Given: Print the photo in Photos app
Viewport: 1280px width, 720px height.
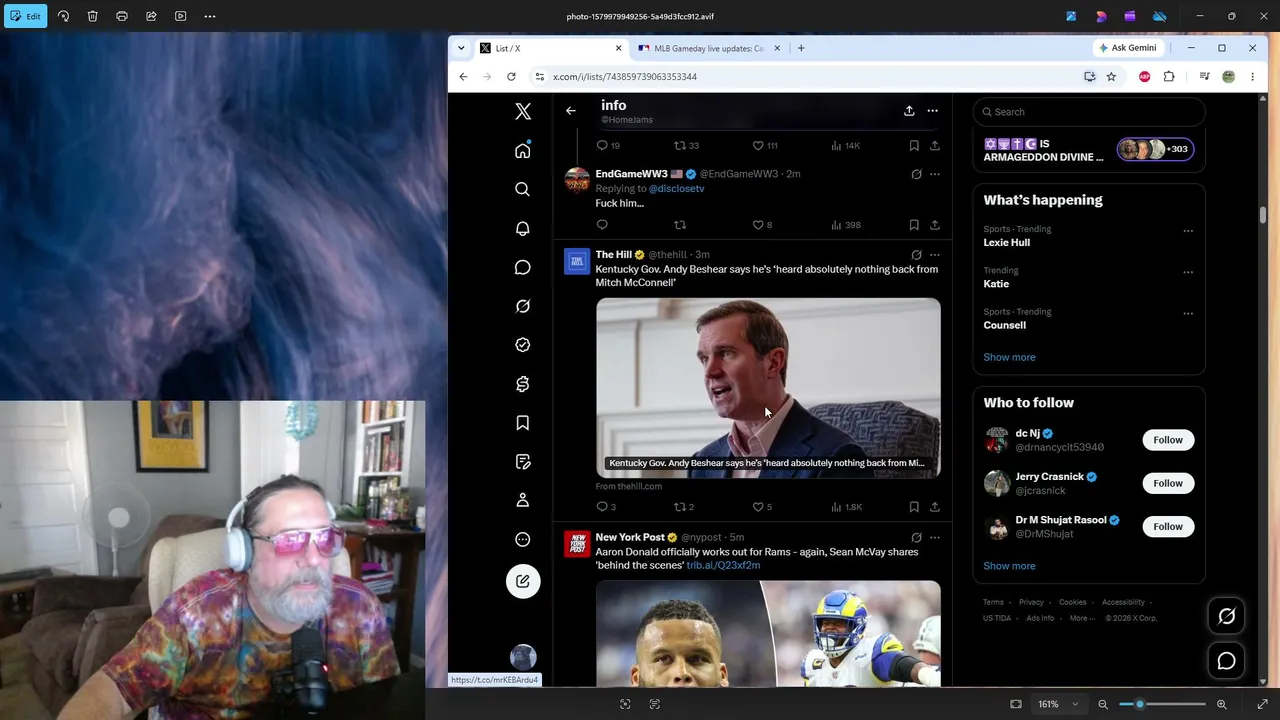Looking at the screenshot, I should [x=122, y=16].
